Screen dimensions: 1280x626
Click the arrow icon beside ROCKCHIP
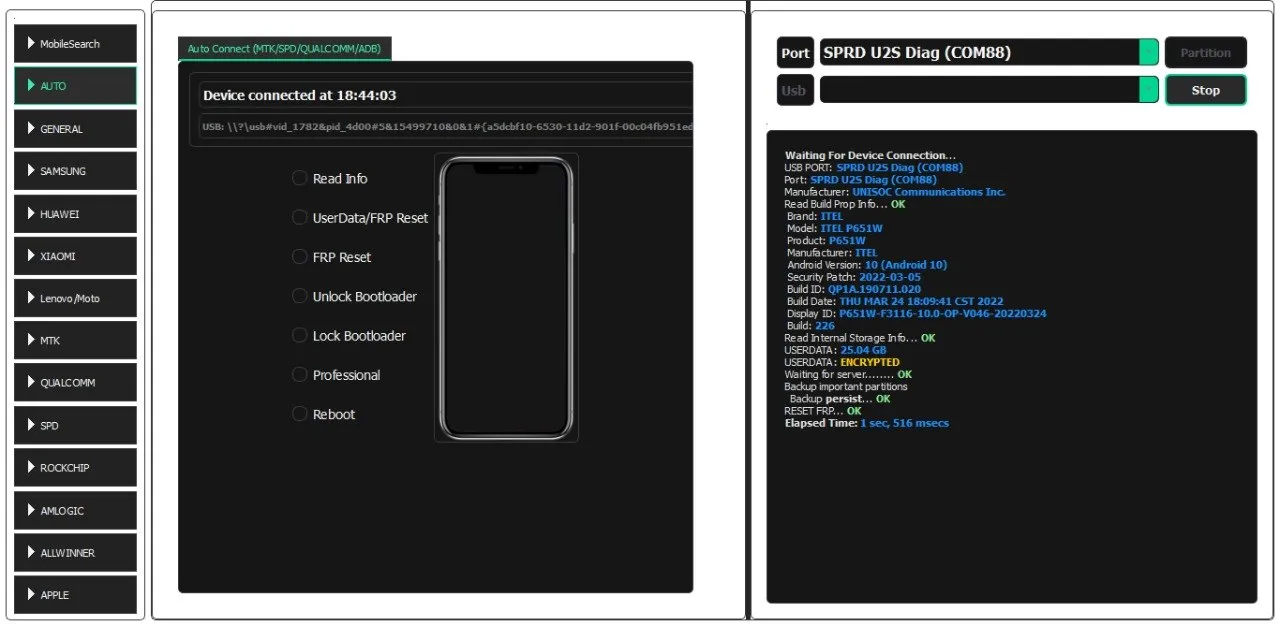click(30, 468)
